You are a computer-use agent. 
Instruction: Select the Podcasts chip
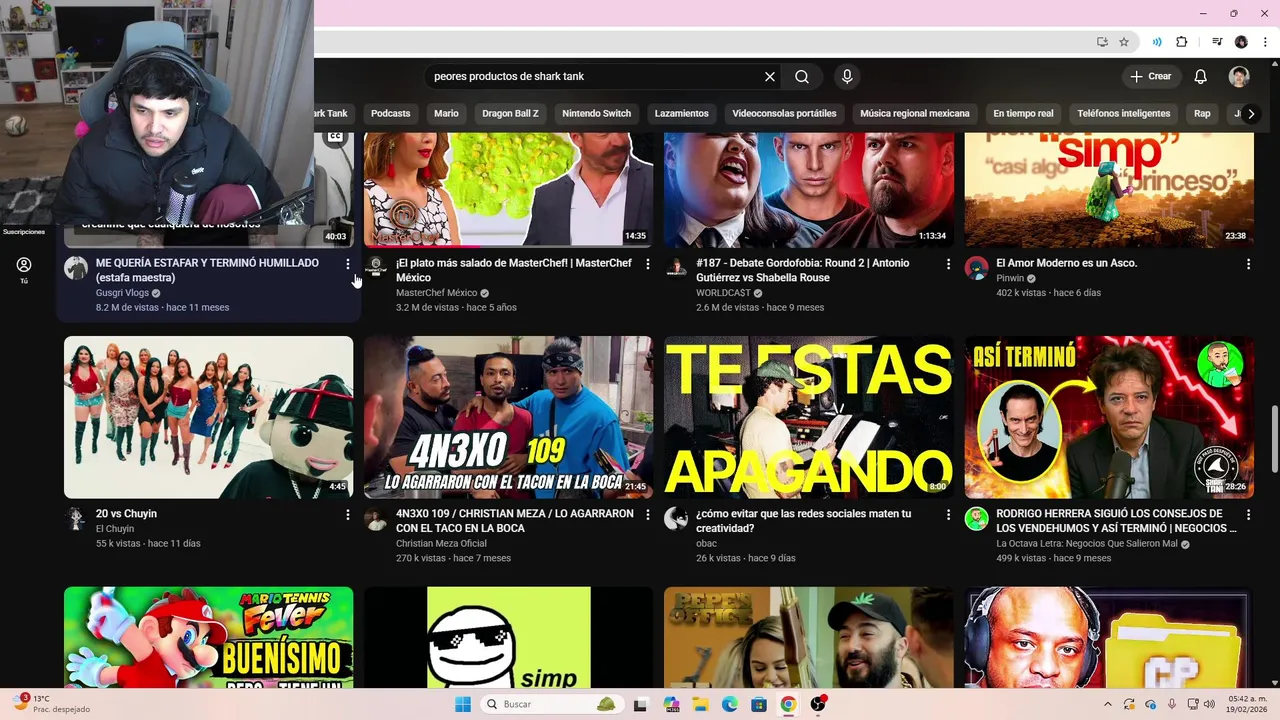[391, 113]
